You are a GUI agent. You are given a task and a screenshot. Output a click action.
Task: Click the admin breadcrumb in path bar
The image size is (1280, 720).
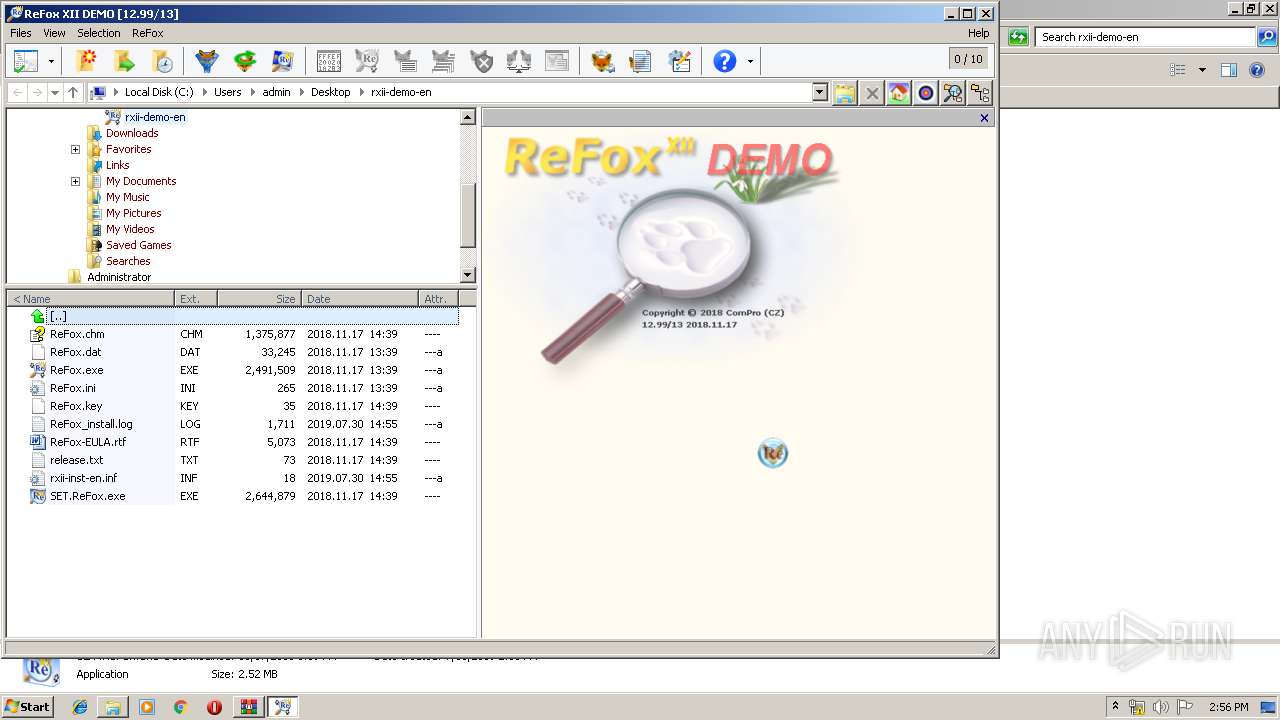click(x=277, y=92)
